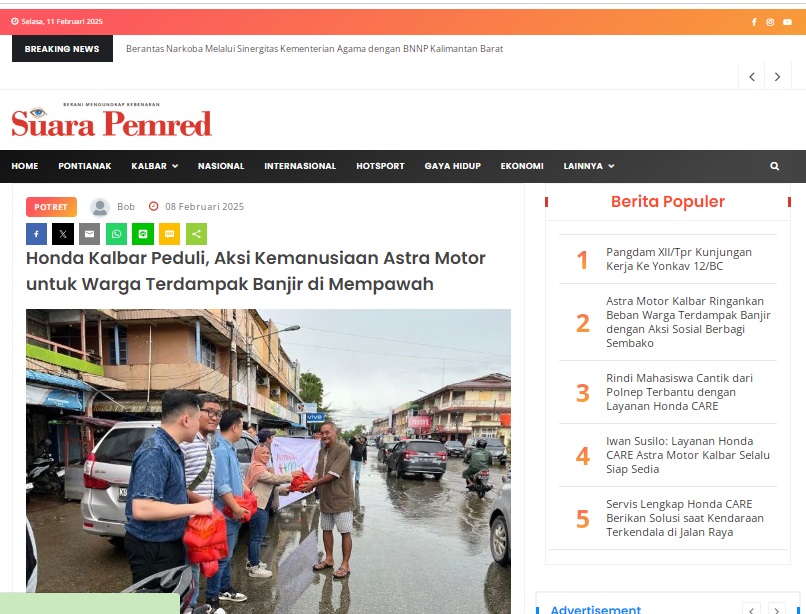This screenshot has height=614, width=806.
Task: Click the search magnifier icon in navbar
Action: [775, 166]
